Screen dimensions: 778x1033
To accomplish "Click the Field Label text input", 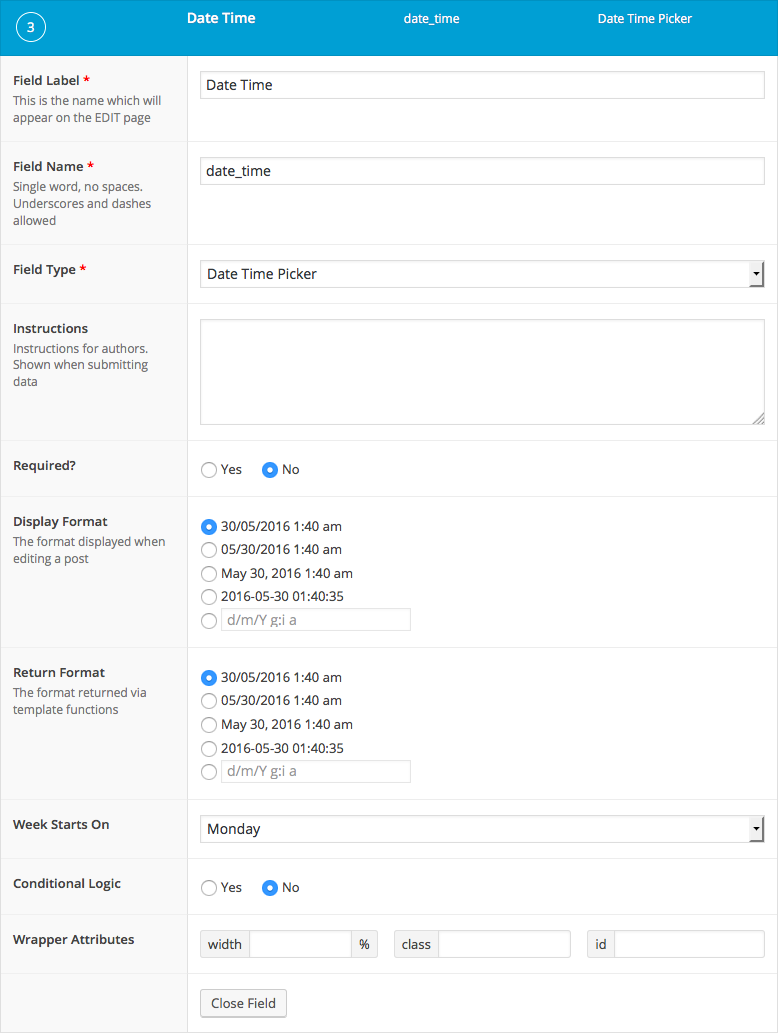I will point(482,85).
